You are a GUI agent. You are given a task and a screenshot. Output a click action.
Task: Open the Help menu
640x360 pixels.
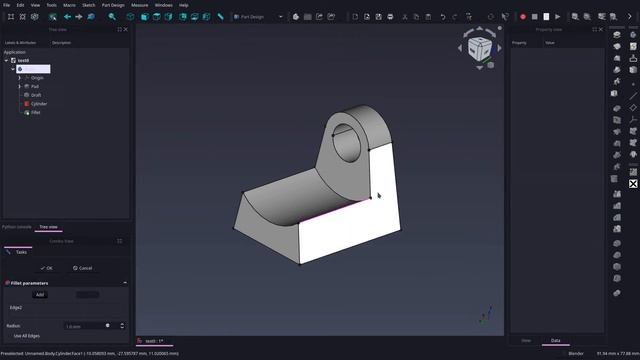point(184,5)
